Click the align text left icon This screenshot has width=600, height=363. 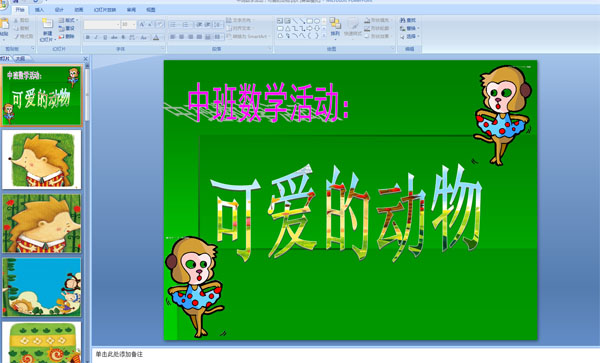[173, 37]
